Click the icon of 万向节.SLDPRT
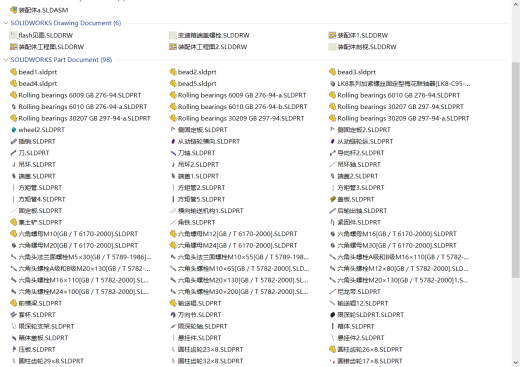 coord(173,315)
